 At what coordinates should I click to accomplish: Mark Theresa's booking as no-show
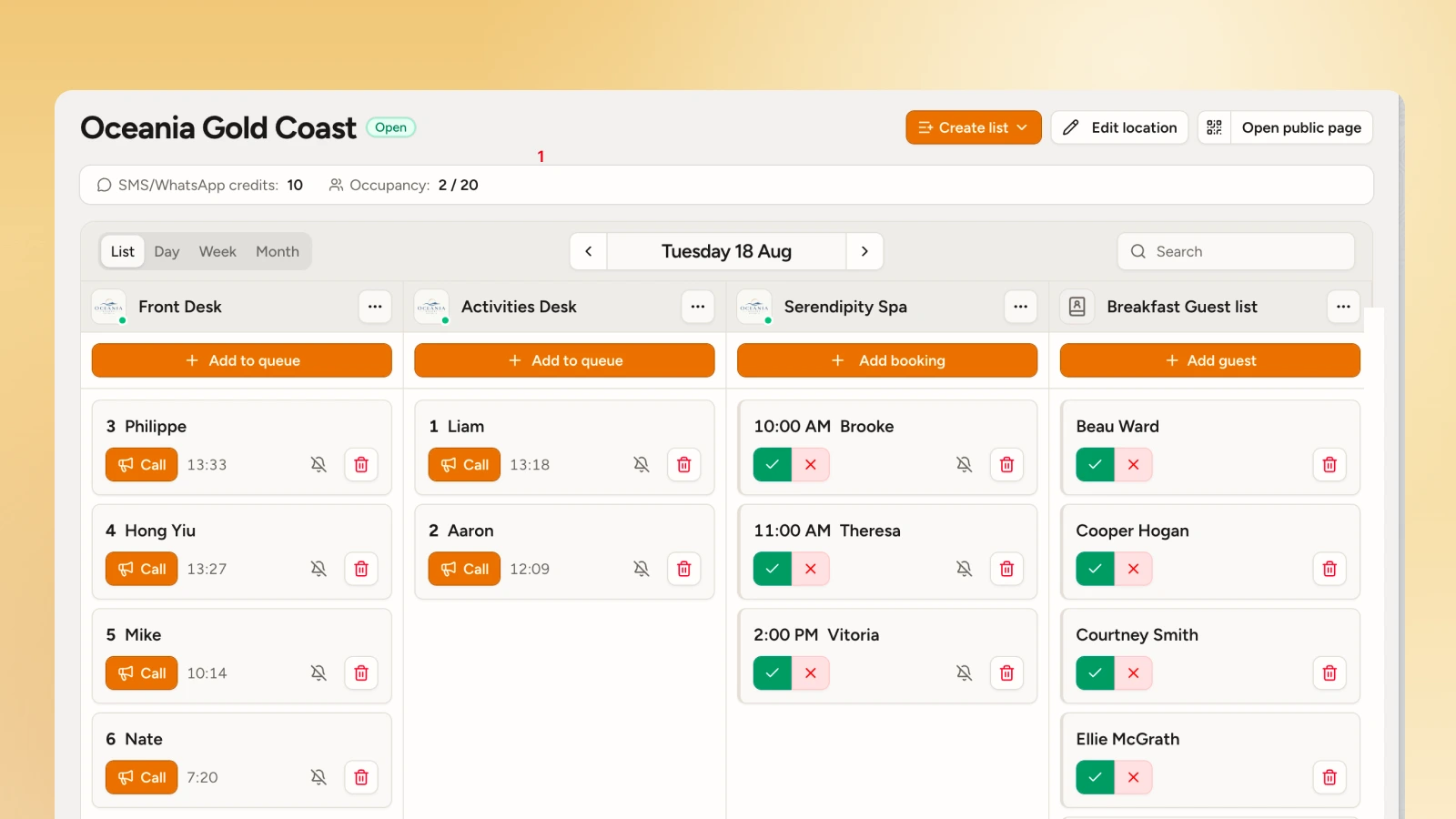tap(811, 569)
